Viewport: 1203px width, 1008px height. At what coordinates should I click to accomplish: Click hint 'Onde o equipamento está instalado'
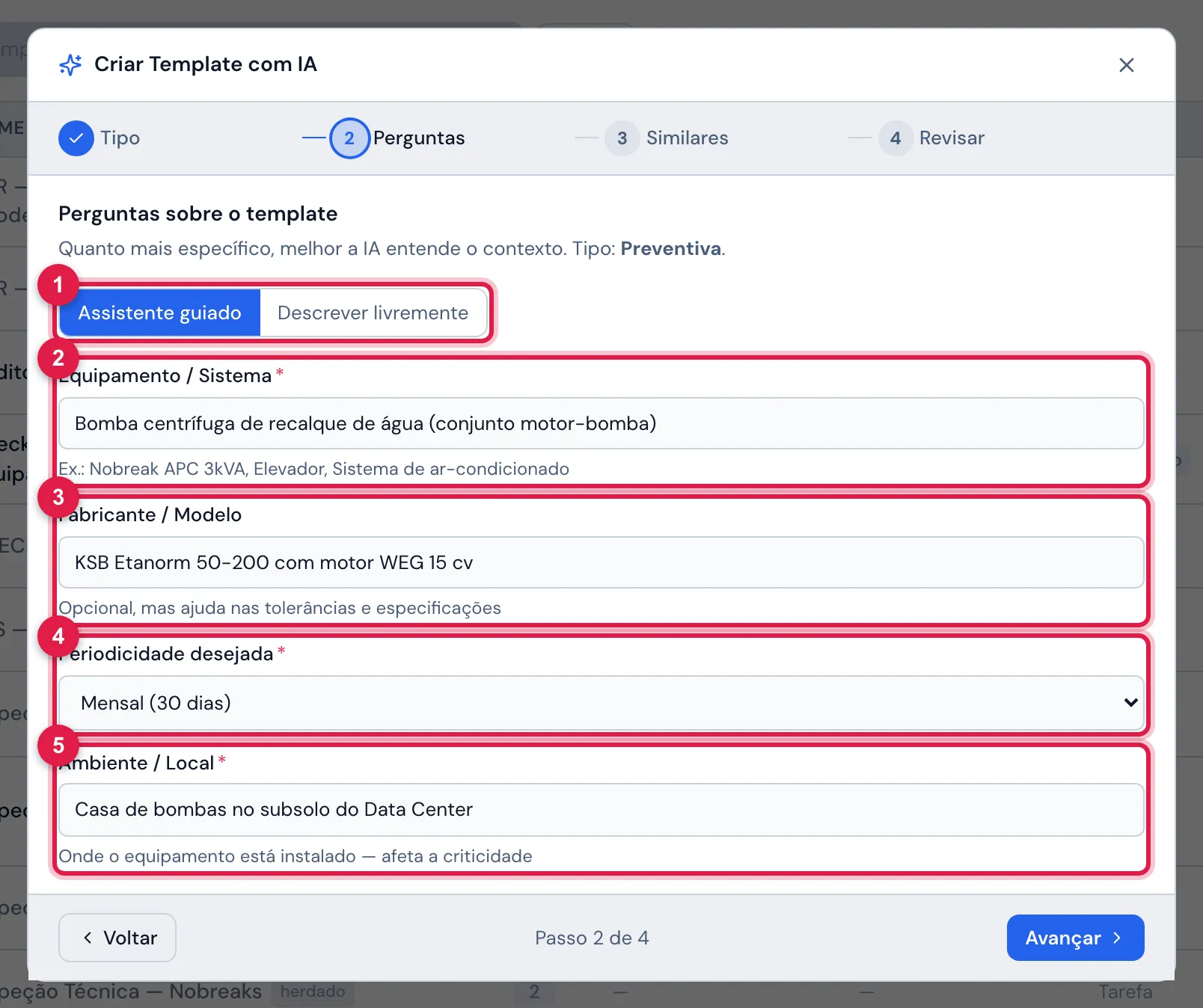pyautogui.click(x=296, y=856)
